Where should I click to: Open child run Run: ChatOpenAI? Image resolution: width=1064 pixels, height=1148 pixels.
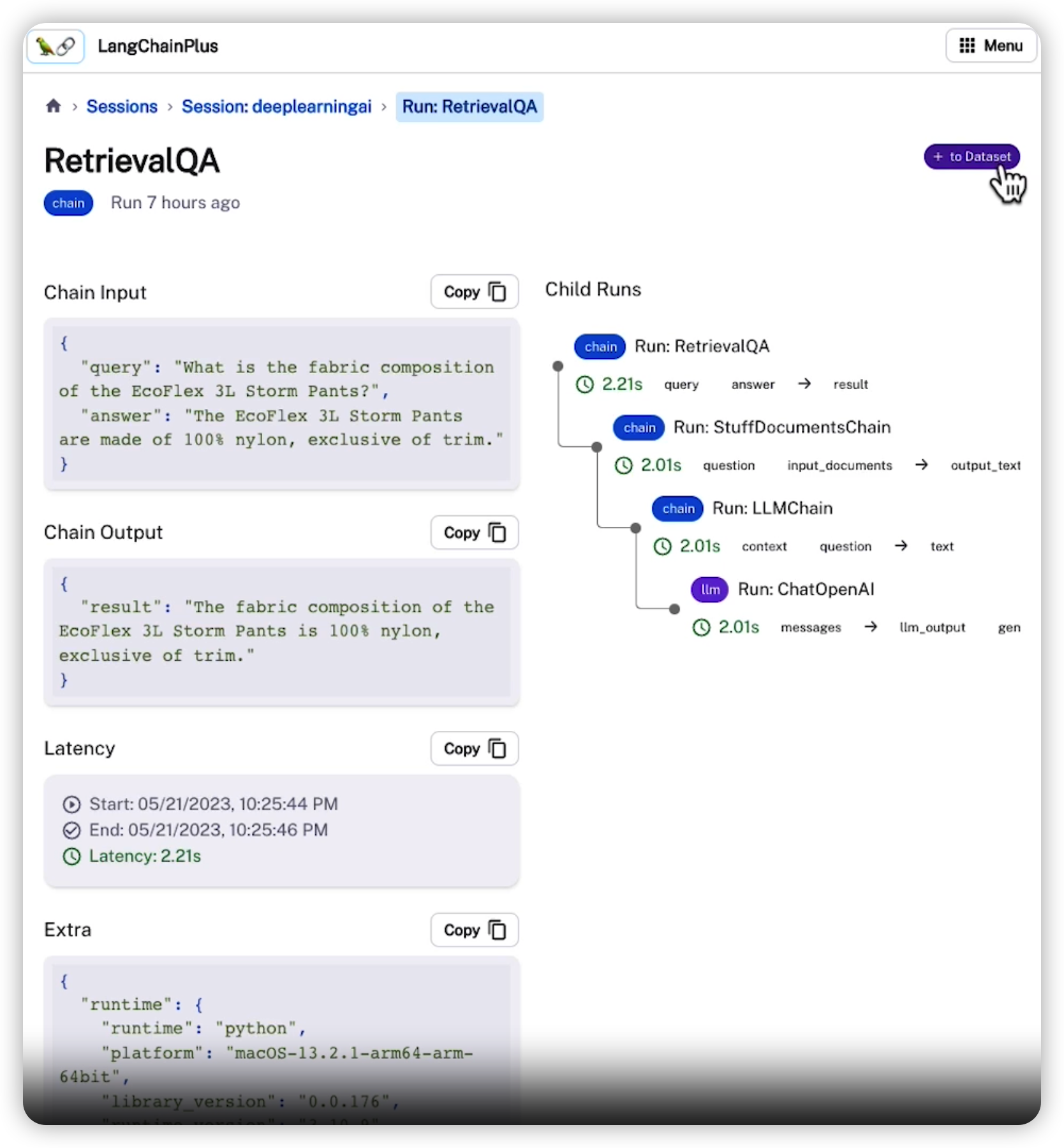click(x=806, y=589)
